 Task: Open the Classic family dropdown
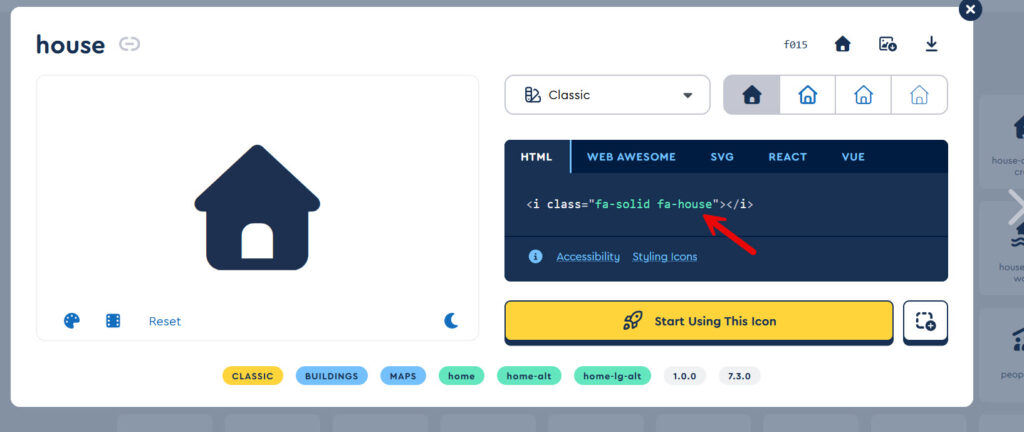click(x=607, y=95)
